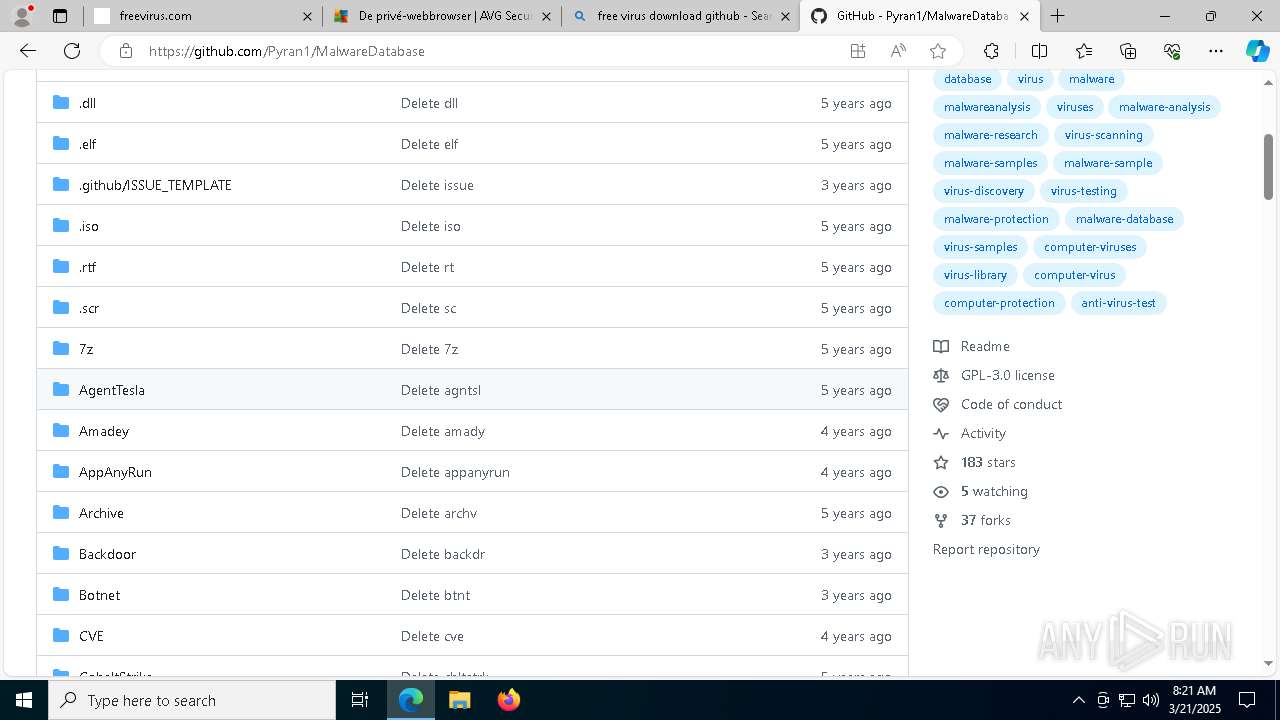Open the Amadey folder link

tap(104, 431)
